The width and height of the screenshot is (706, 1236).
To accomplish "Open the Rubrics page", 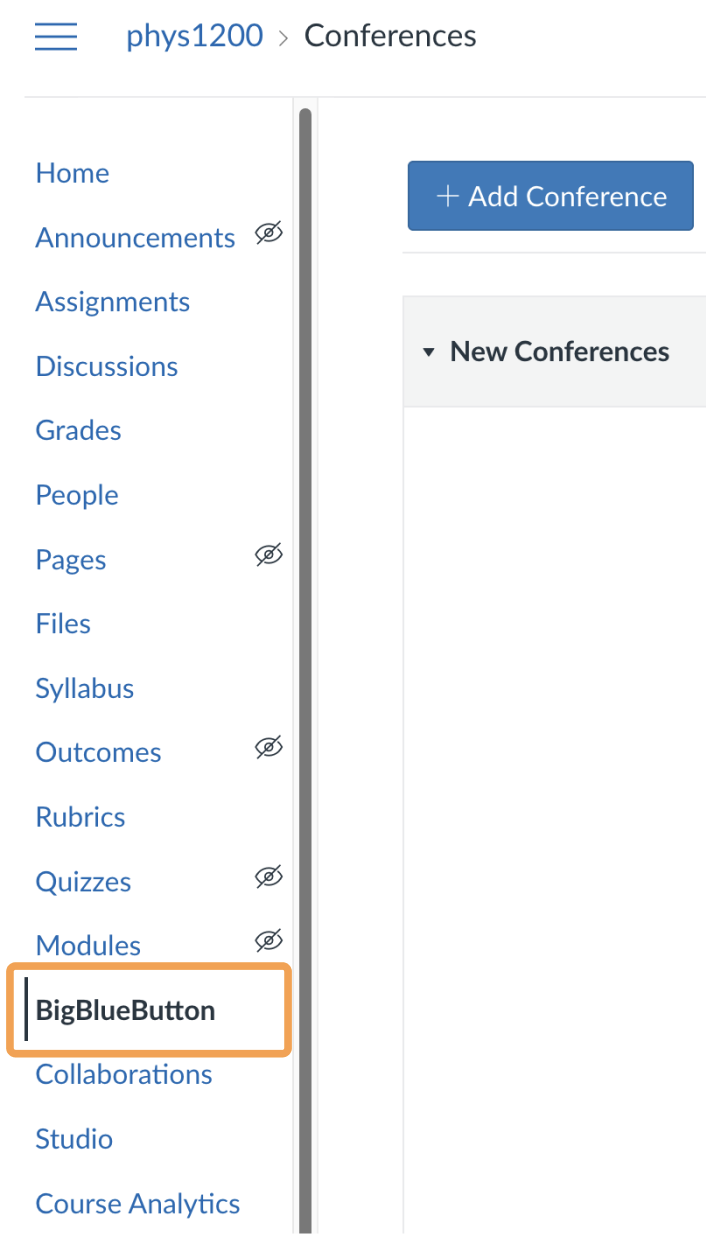I will [80, 816].
